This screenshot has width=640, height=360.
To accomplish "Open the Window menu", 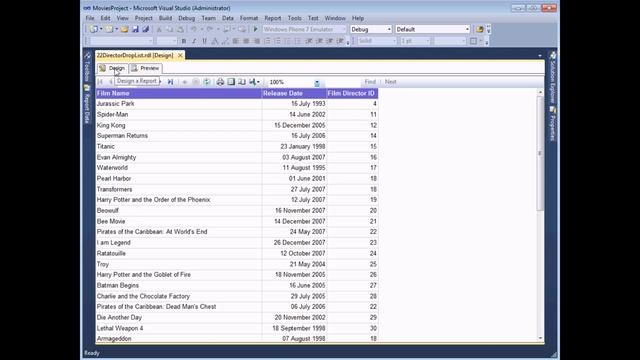I will [335, 18].
